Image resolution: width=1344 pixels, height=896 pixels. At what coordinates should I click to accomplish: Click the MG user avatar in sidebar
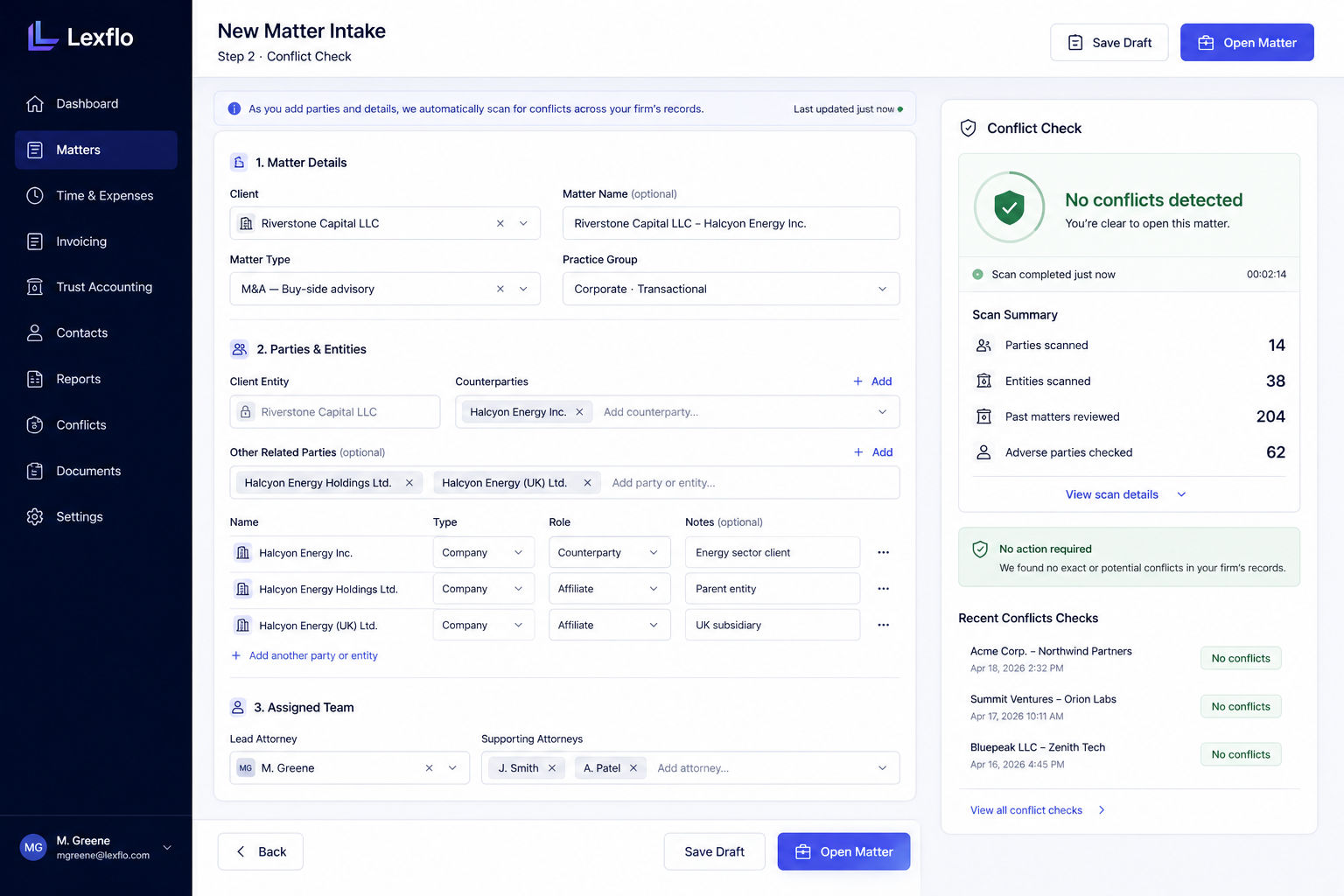33,847
